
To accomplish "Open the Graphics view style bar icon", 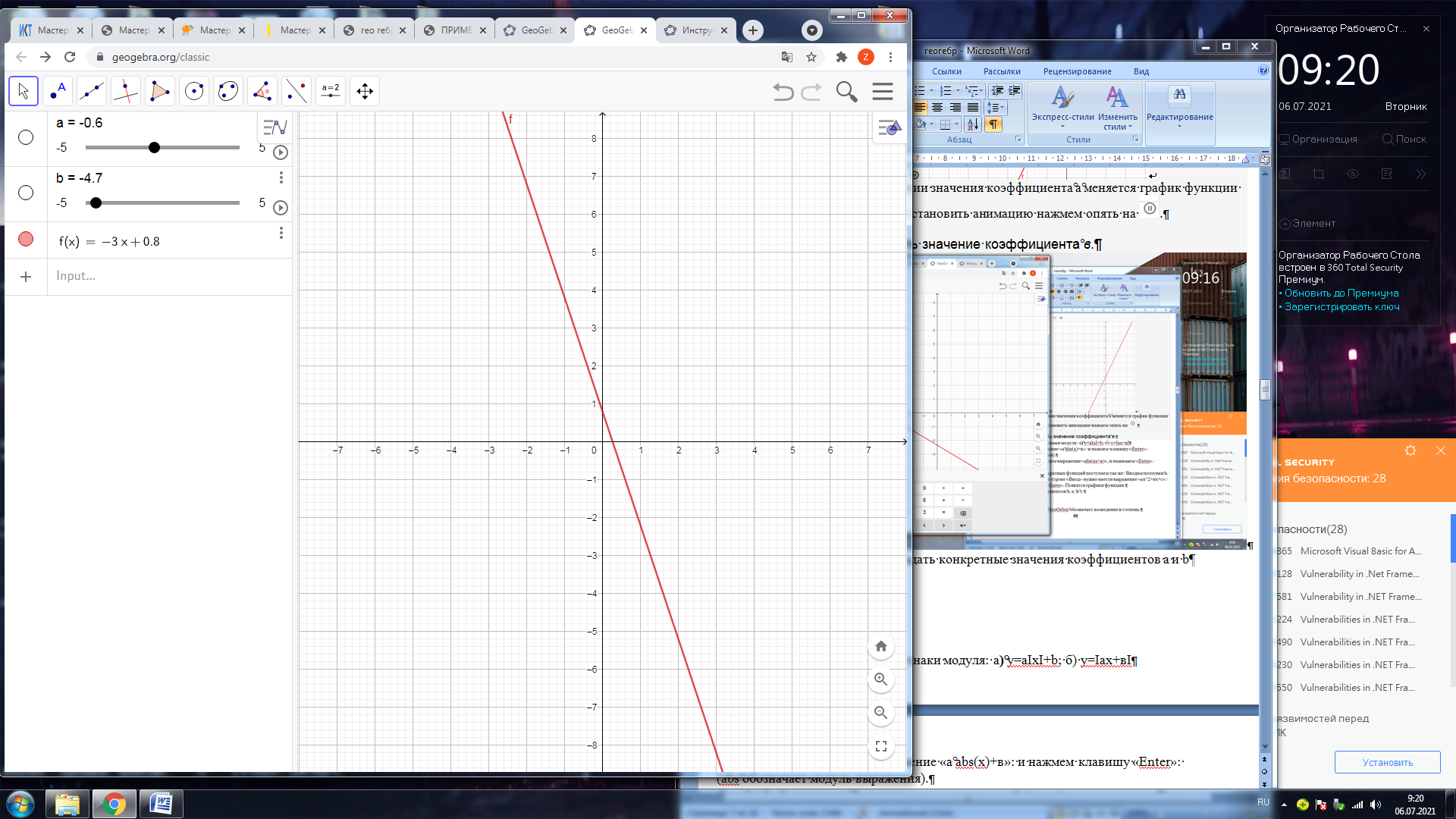I will coord(889,127).
